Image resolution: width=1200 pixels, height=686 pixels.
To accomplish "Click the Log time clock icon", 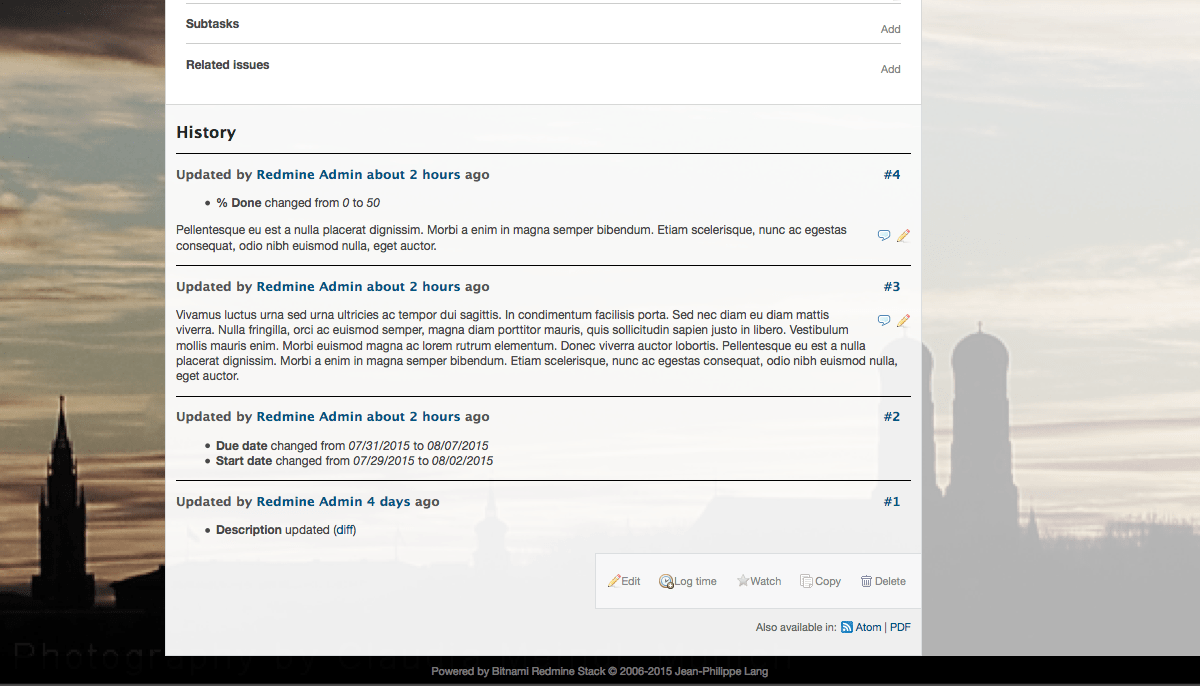I will [666, 581].
